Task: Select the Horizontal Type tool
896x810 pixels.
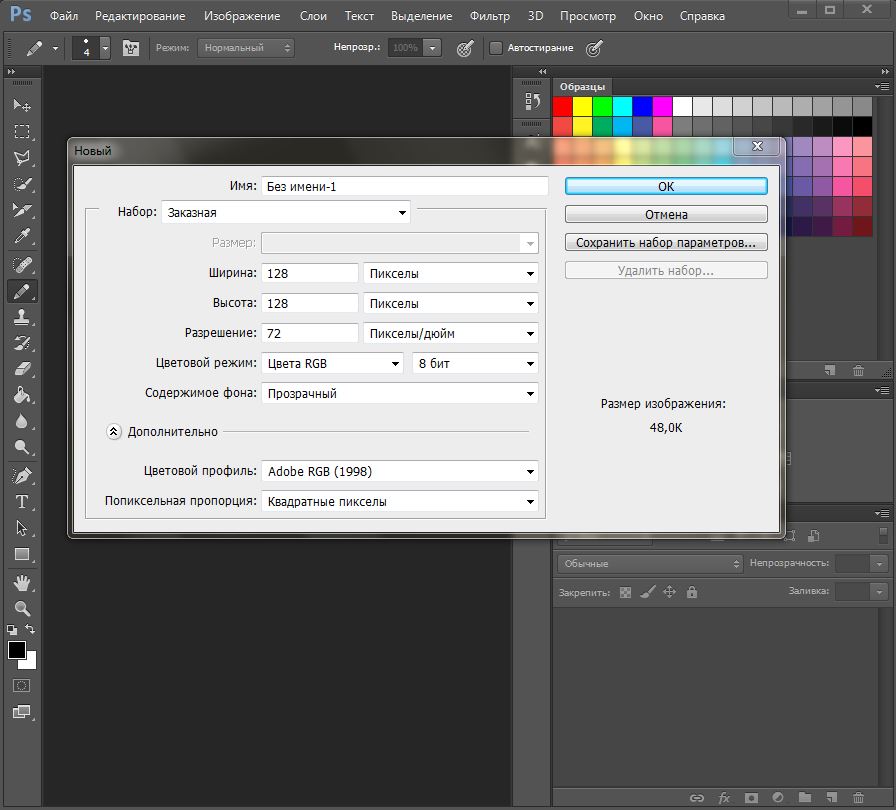Action: pyautogui.click(x=22, y=502)
